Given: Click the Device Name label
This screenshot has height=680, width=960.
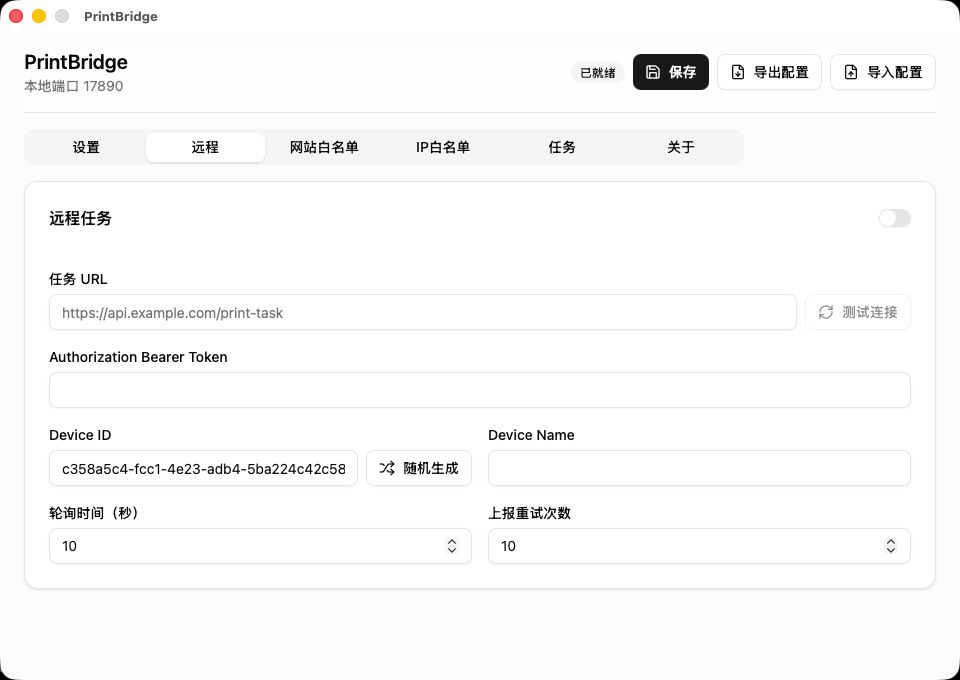Looking at the screenshot, I should click(x=531, y=435).
